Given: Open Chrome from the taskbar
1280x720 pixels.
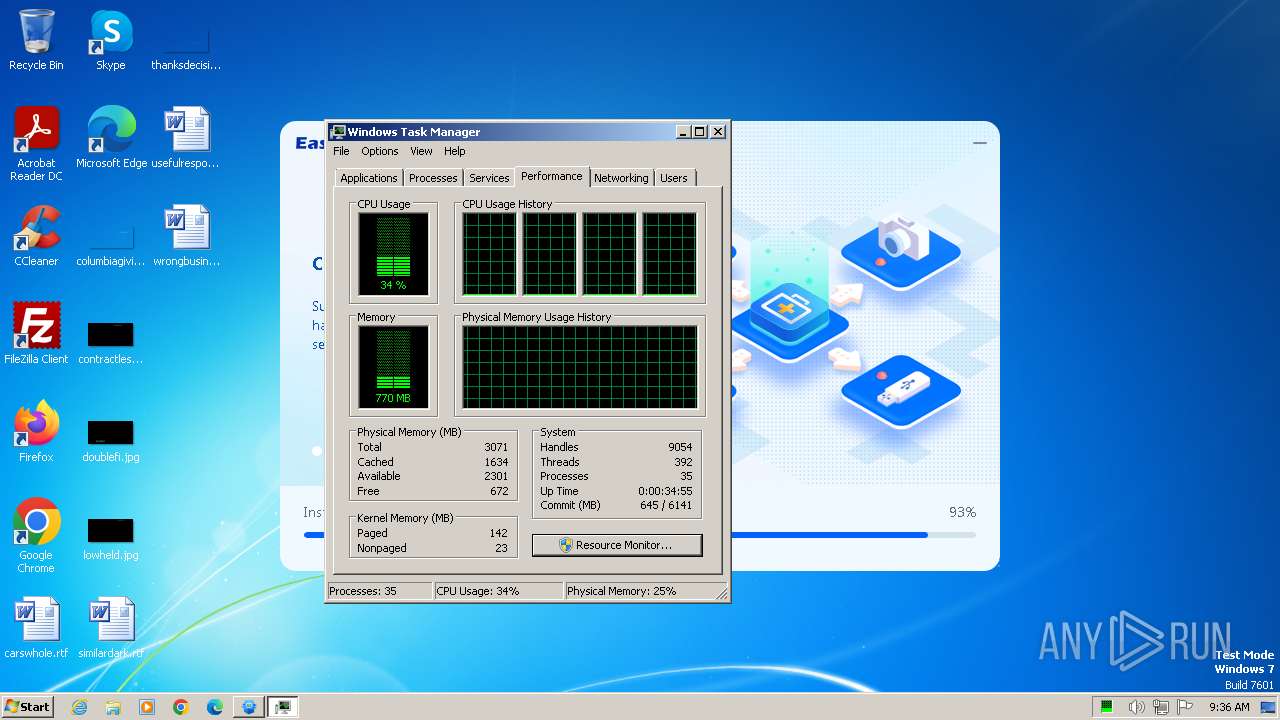Looking at the screenshot, I should coord(181,707).
